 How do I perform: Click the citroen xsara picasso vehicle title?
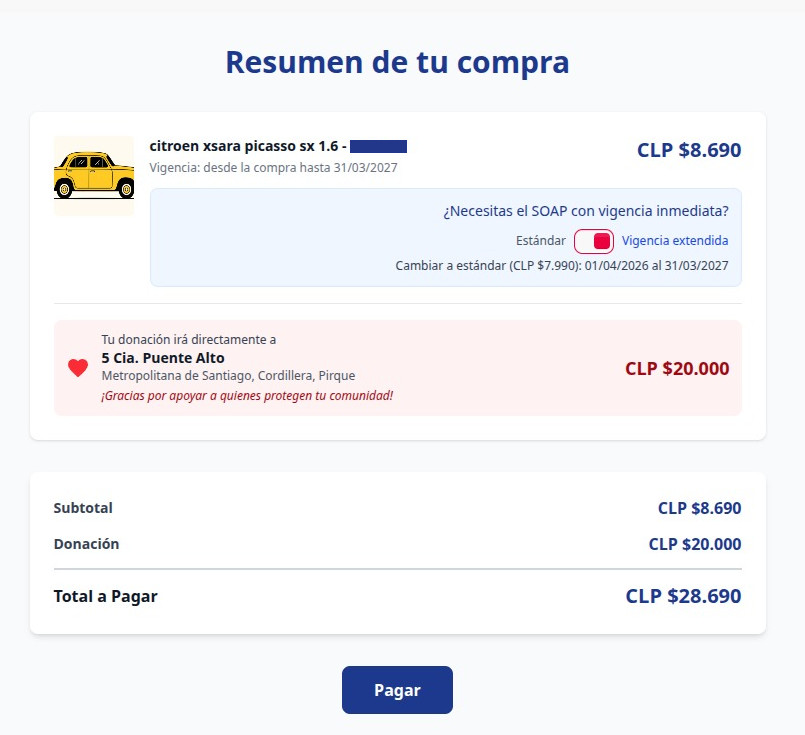pyautogui.click(x=247, y=147)
